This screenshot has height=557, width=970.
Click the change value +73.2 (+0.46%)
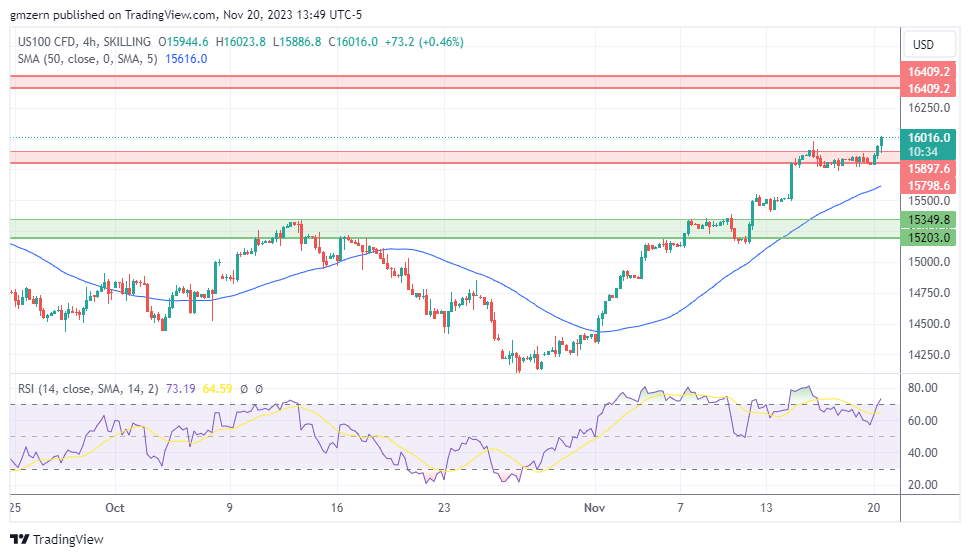tap(424, 41)
